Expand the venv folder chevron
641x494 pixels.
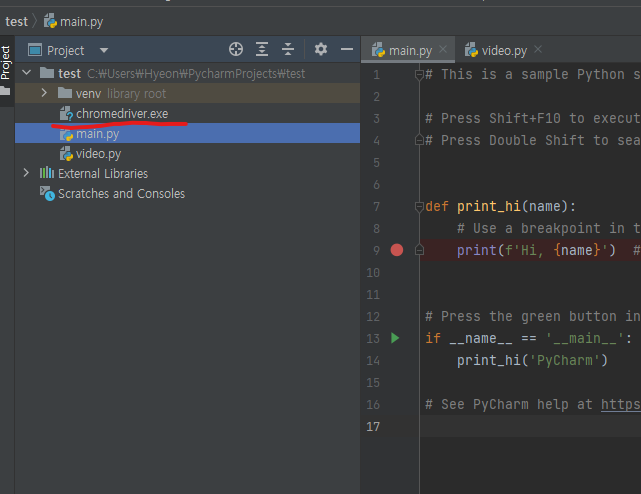(x=44, y=93)
